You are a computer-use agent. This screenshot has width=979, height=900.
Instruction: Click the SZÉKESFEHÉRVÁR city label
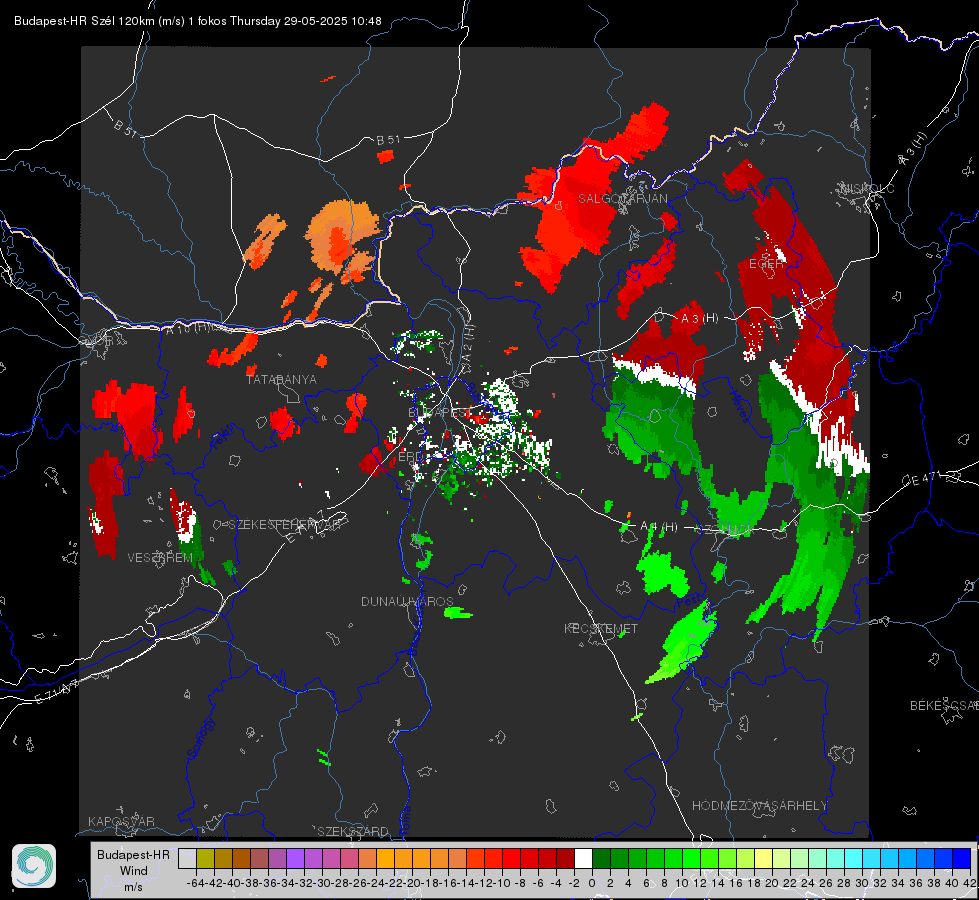pos(287,525)
